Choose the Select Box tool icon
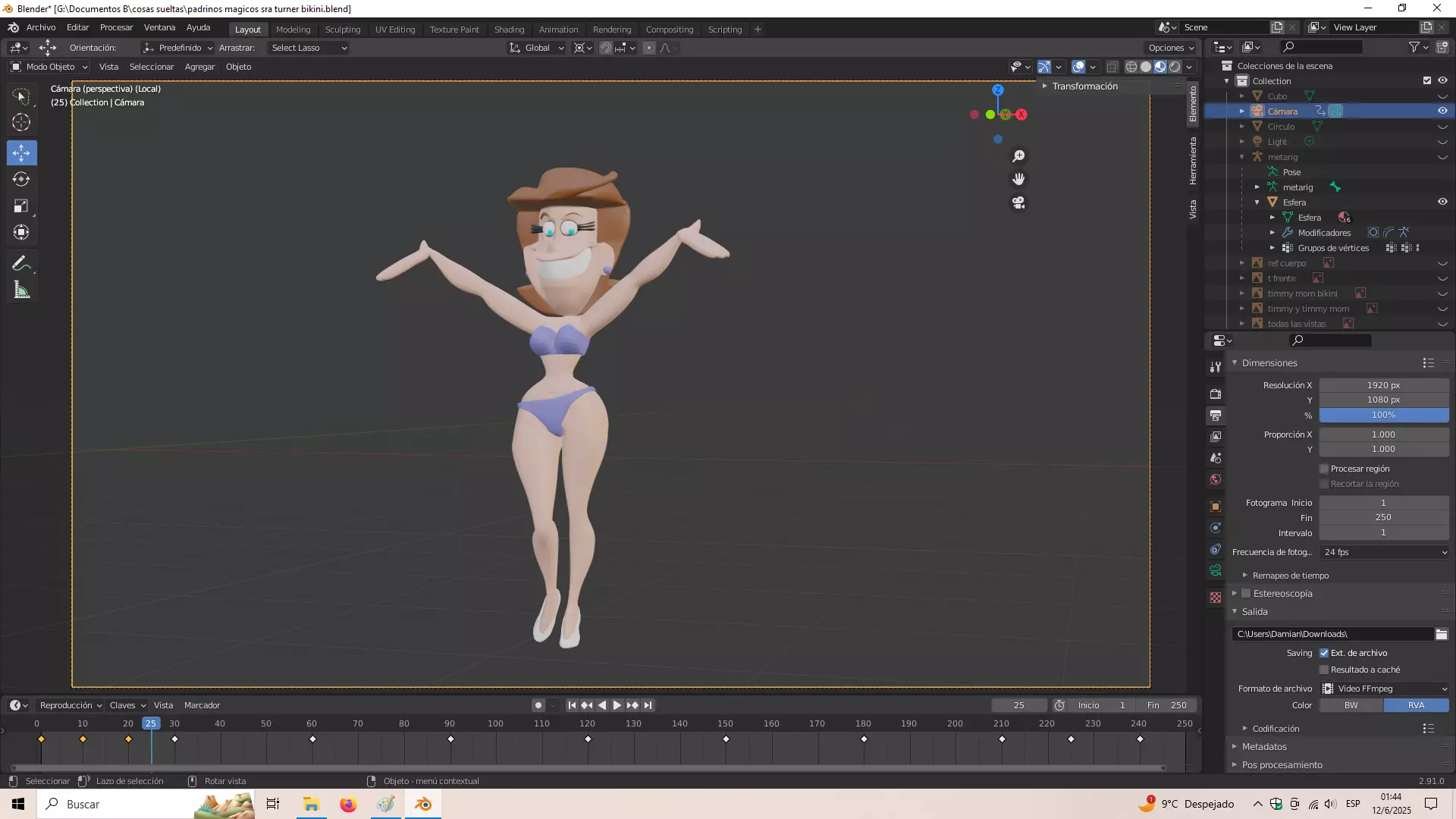 [x=21, y=96]
